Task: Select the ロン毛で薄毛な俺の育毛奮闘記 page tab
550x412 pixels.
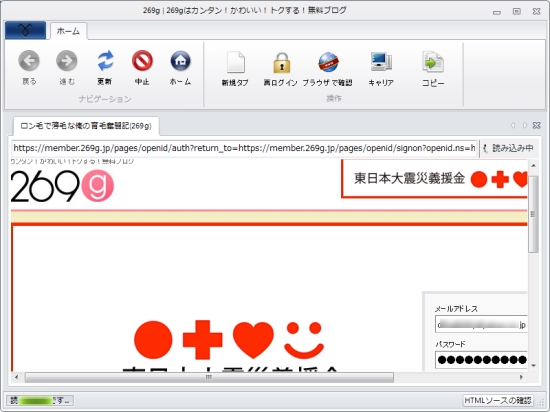Action: pyautogui.click(x=86, y=126)
